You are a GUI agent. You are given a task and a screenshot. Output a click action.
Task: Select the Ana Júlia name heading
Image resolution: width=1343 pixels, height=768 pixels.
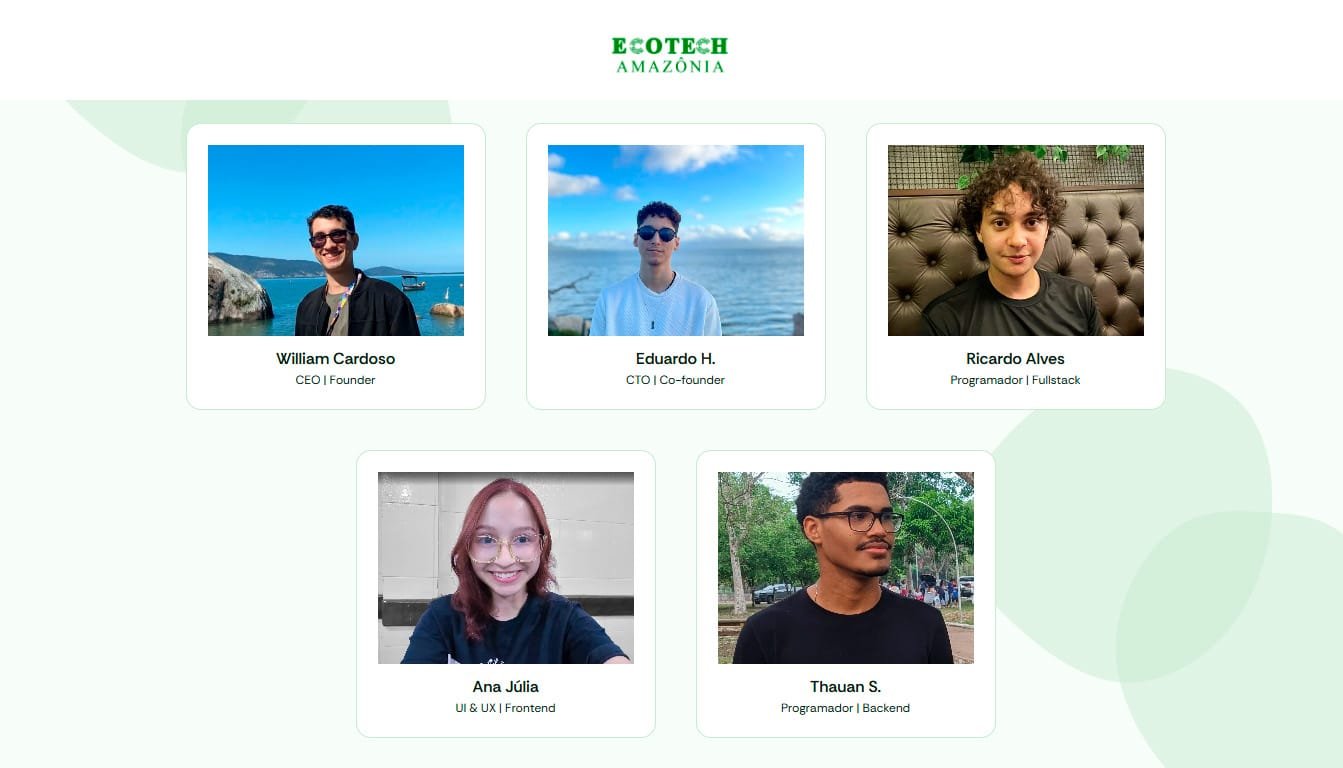pyautogui.click(x=506, y=687)
